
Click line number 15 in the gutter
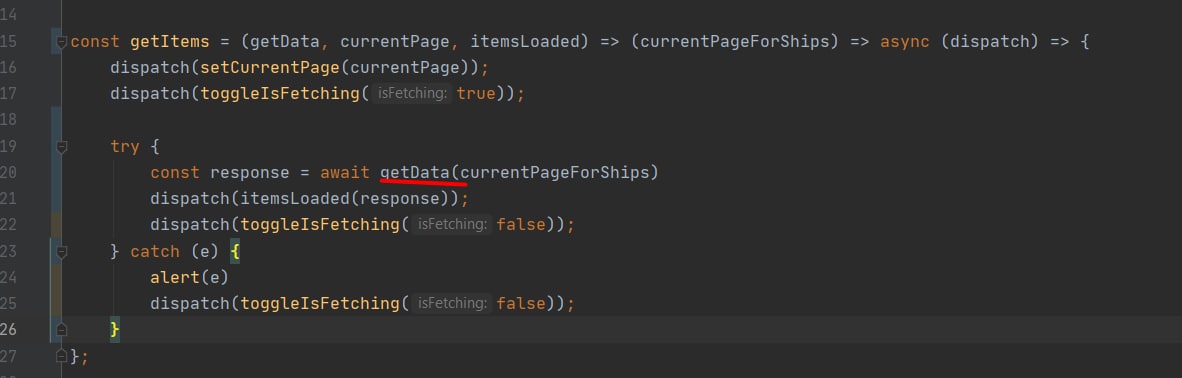[8, 41]
